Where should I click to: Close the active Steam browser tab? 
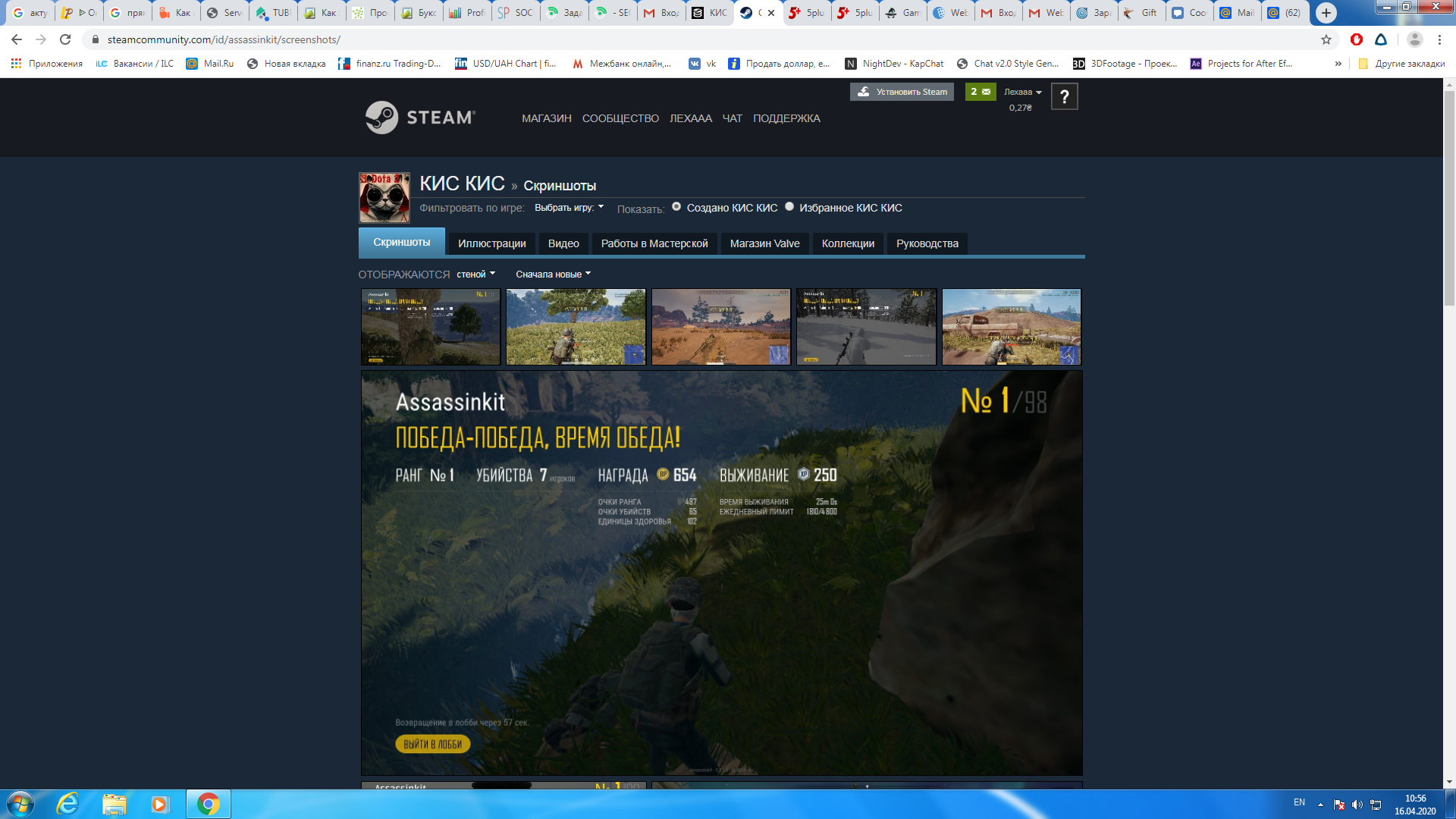point(771,13)
